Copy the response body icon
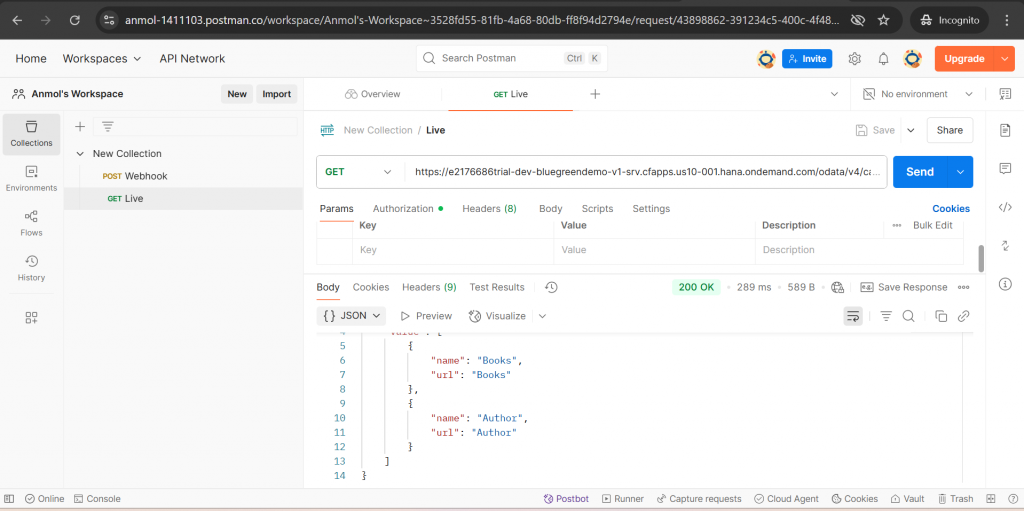 (x=941, y=316)
